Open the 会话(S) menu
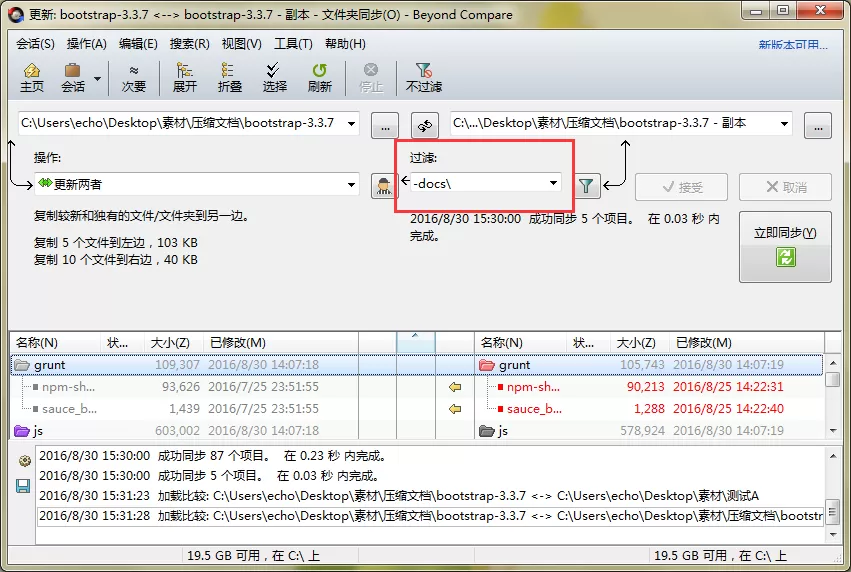The height and width of the screenshot is (572, 851). (35, 44)
